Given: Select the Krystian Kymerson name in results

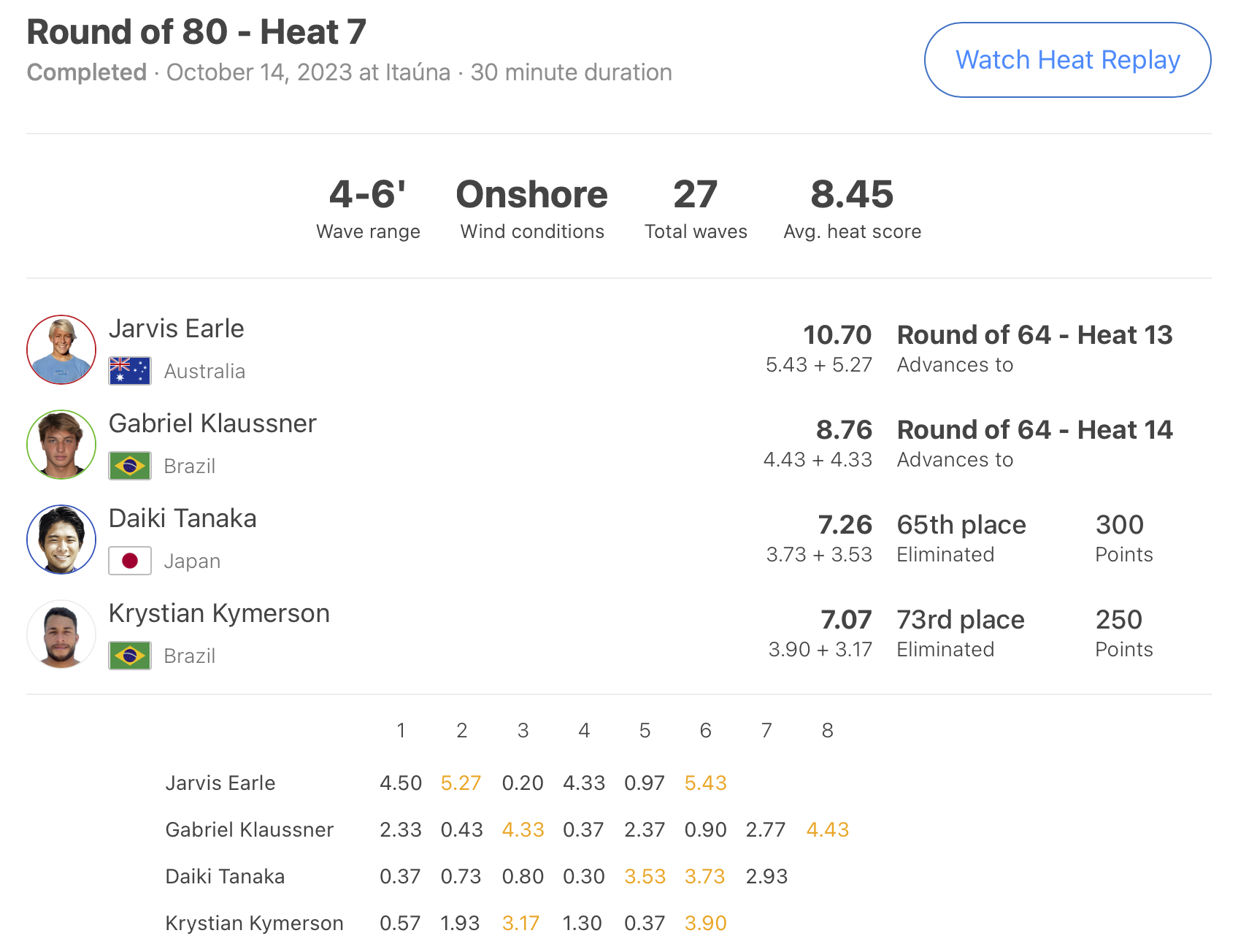Looking at the screenshot, I should point(219,613).
